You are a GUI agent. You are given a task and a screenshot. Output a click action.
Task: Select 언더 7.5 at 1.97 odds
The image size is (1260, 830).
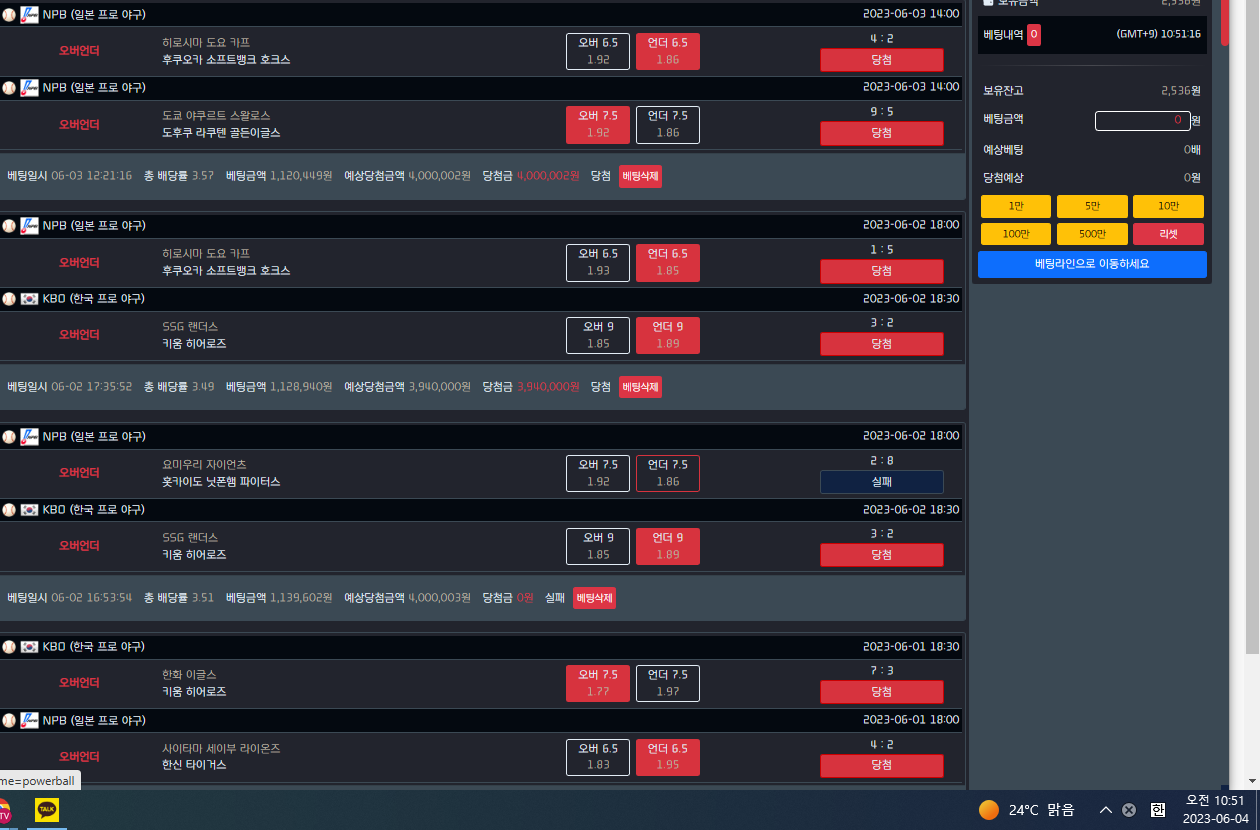point(668,683)
